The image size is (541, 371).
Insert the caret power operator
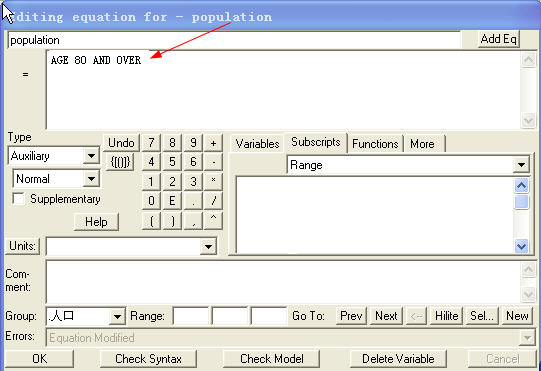tap(213, 221)
